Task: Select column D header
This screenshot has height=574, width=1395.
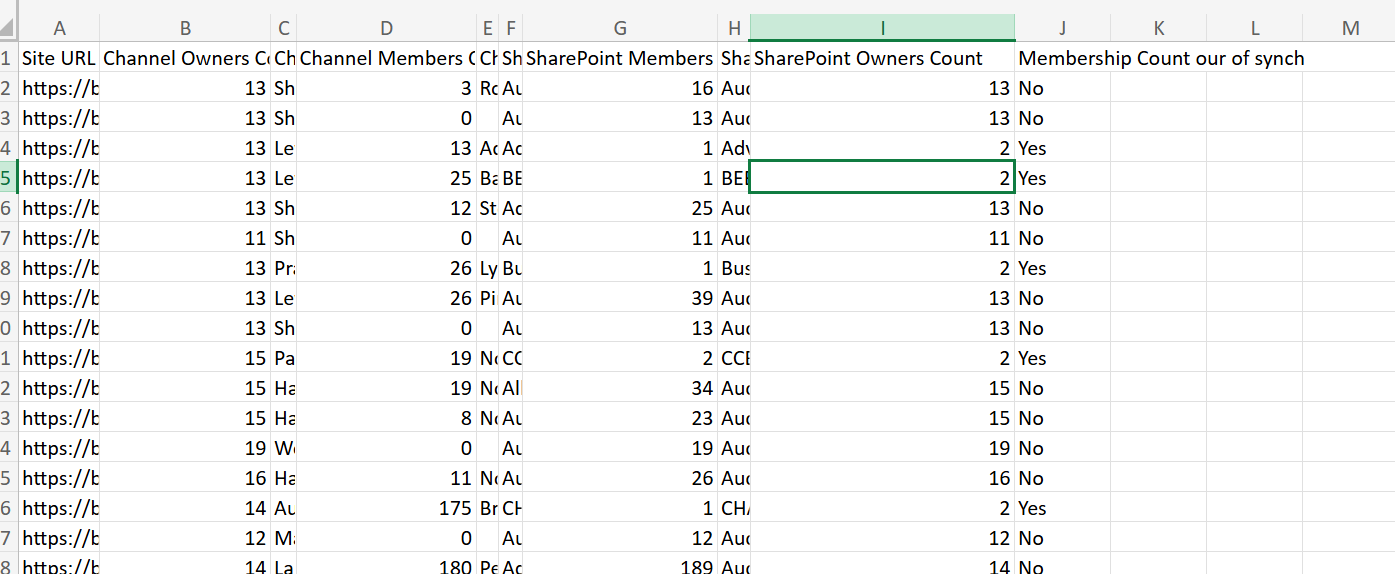Action: click(387, 28)
